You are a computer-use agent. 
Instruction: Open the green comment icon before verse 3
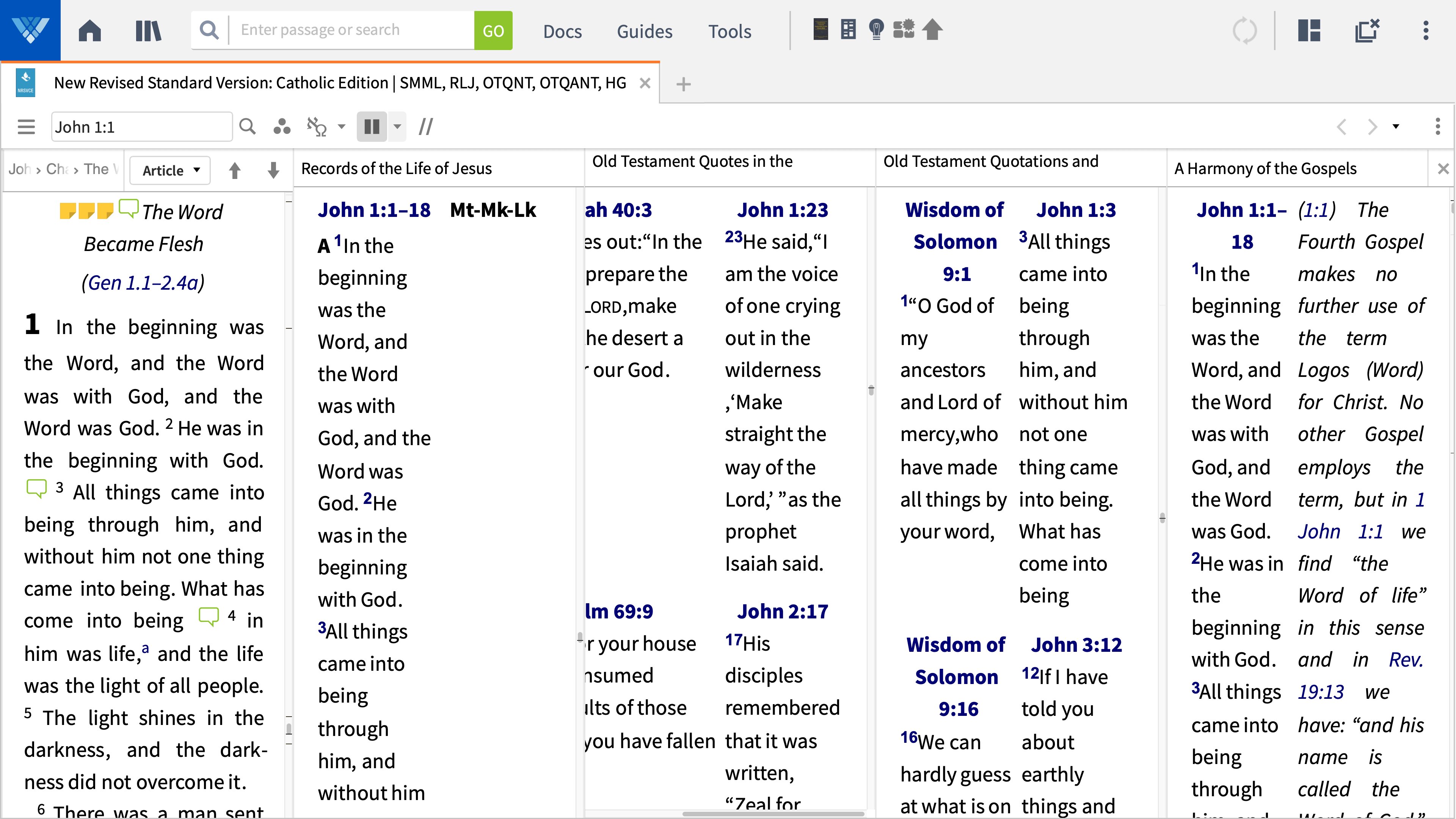[x=37, y=489]
